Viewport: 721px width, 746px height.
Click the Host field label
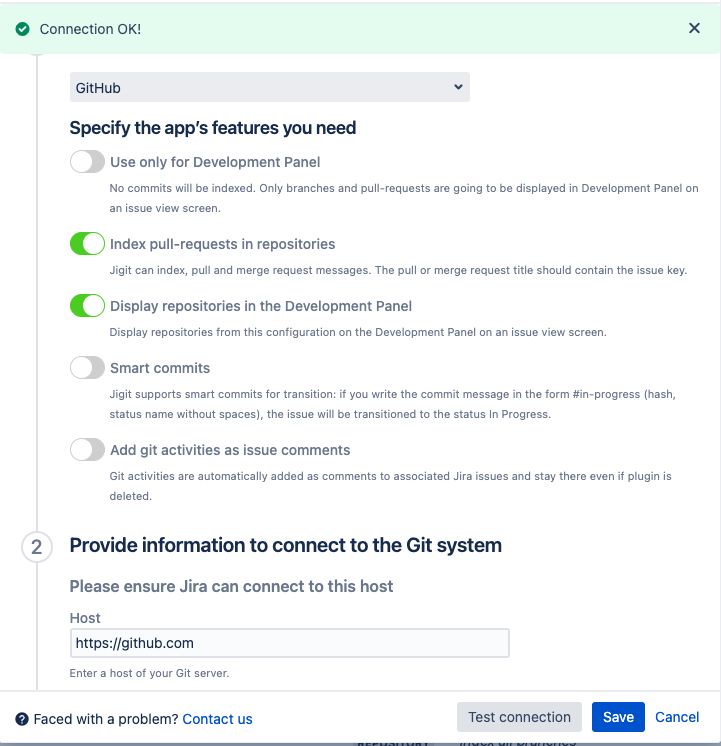coord(85,618)
